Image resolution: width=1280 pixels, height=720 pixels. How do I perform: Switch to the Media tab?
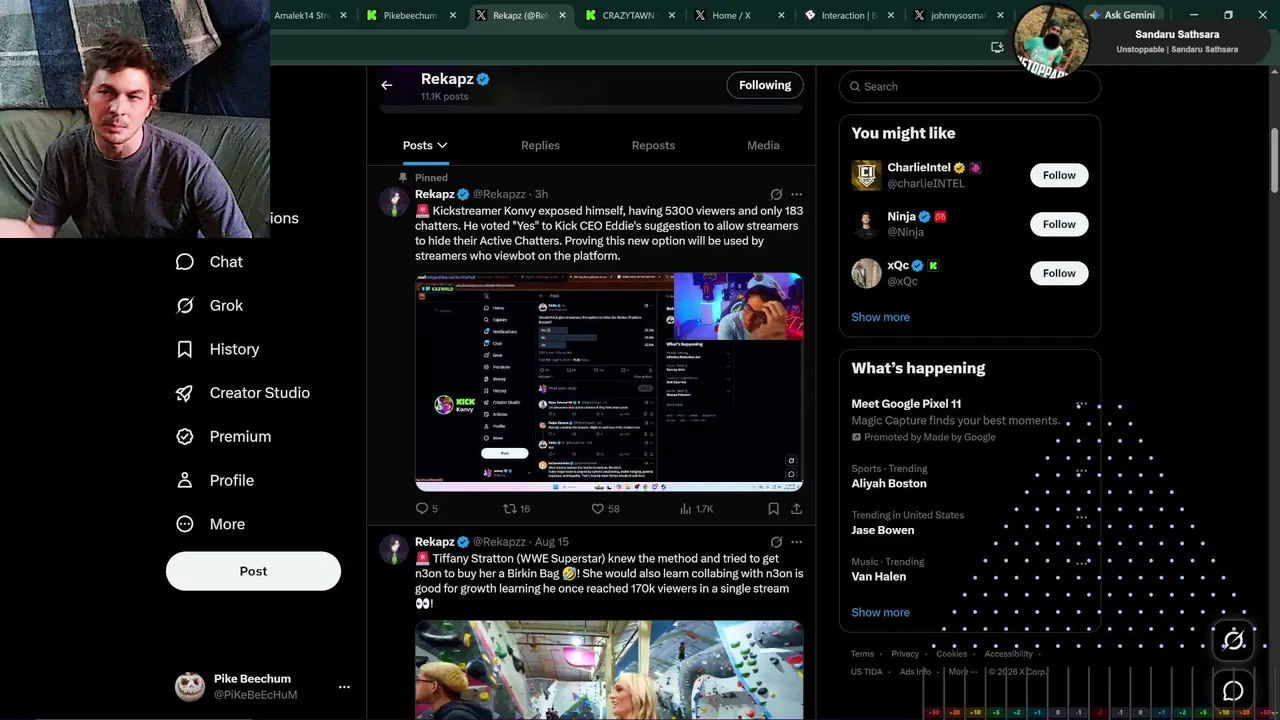[x=763, y=146]
